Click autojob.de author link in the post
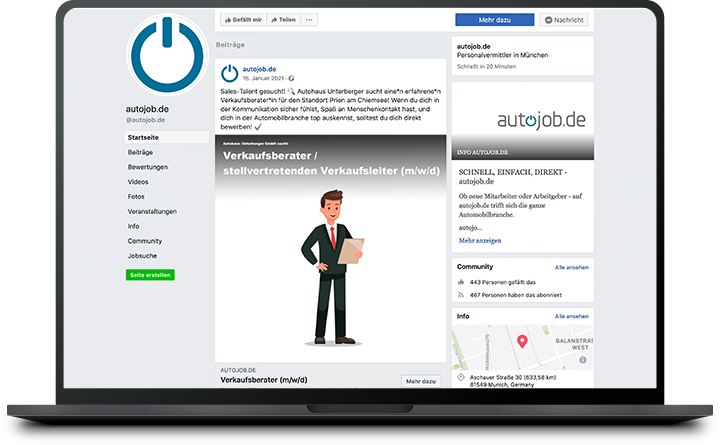The height and width of the screenshot is (445, 720). tap(259, 69)
